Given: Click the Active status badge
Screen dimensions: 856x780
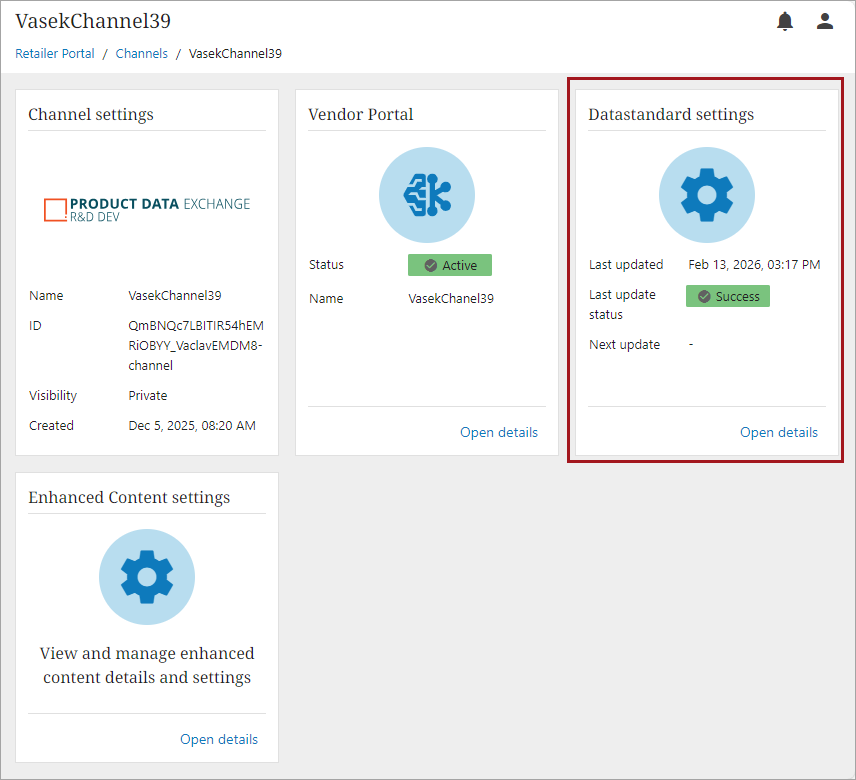Looking at the screenshot, I should 450,266.
